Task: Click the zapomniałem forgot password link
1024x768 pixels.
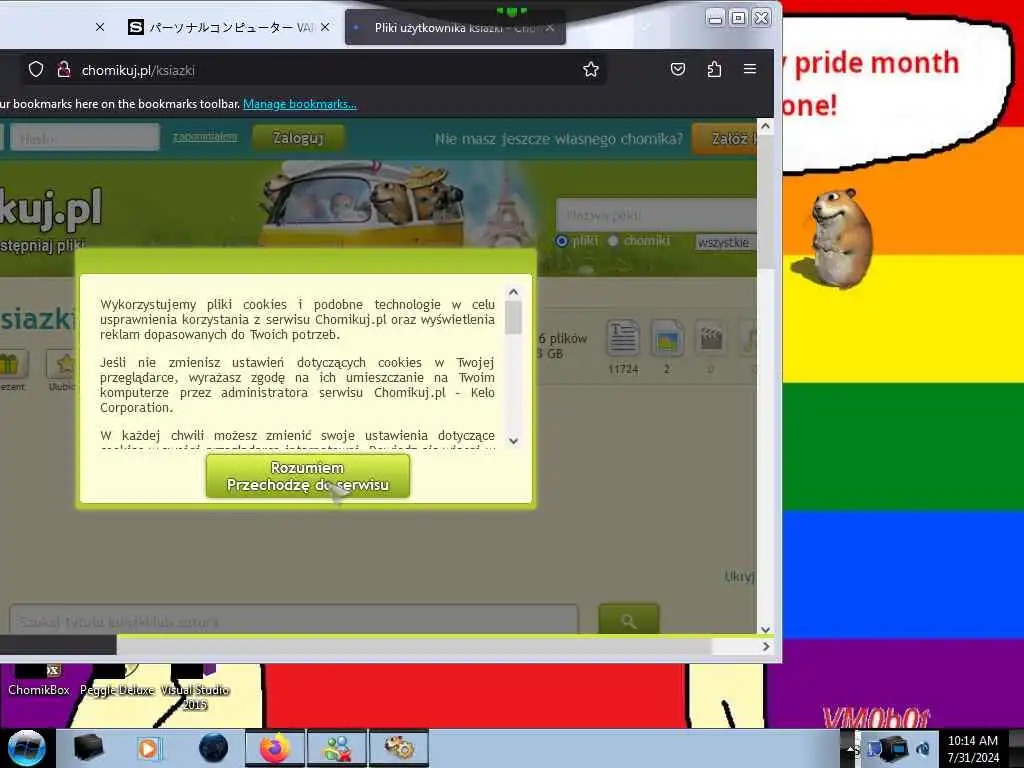Action: point(205,137)
